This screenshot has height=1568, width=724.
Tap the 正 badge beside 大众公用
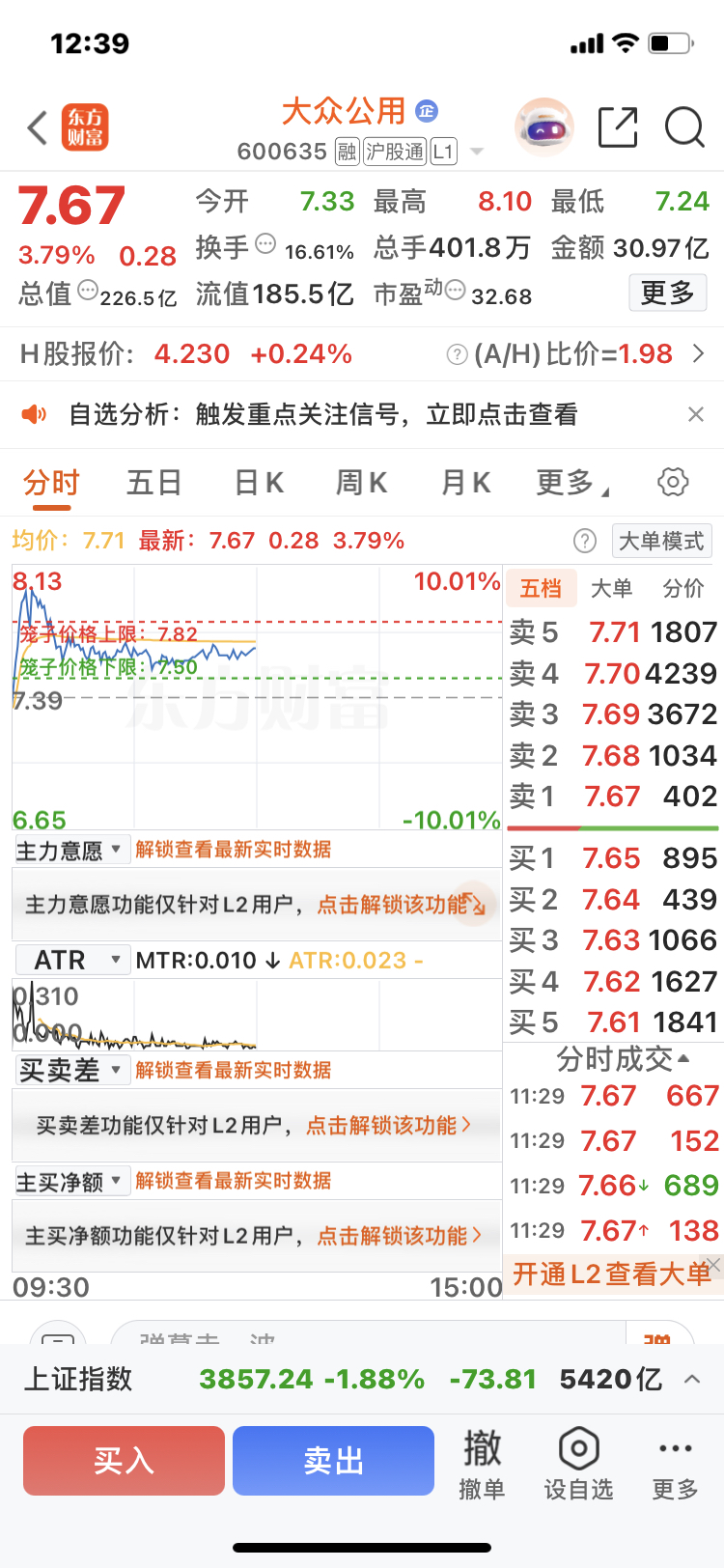(x=427, y=111)
